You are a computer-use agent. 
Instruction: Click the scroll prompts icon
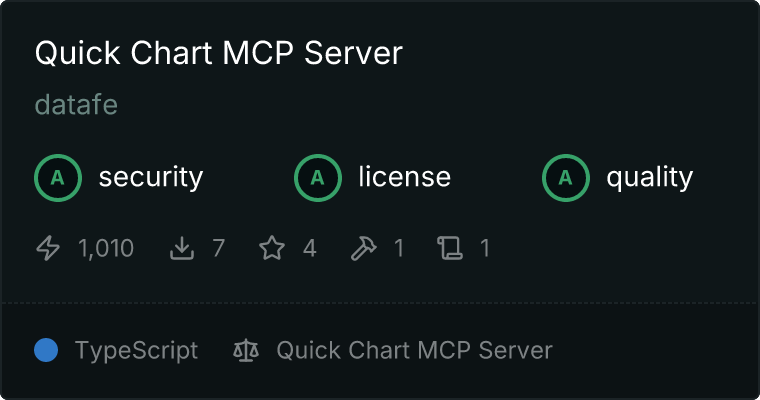point(450,248)
